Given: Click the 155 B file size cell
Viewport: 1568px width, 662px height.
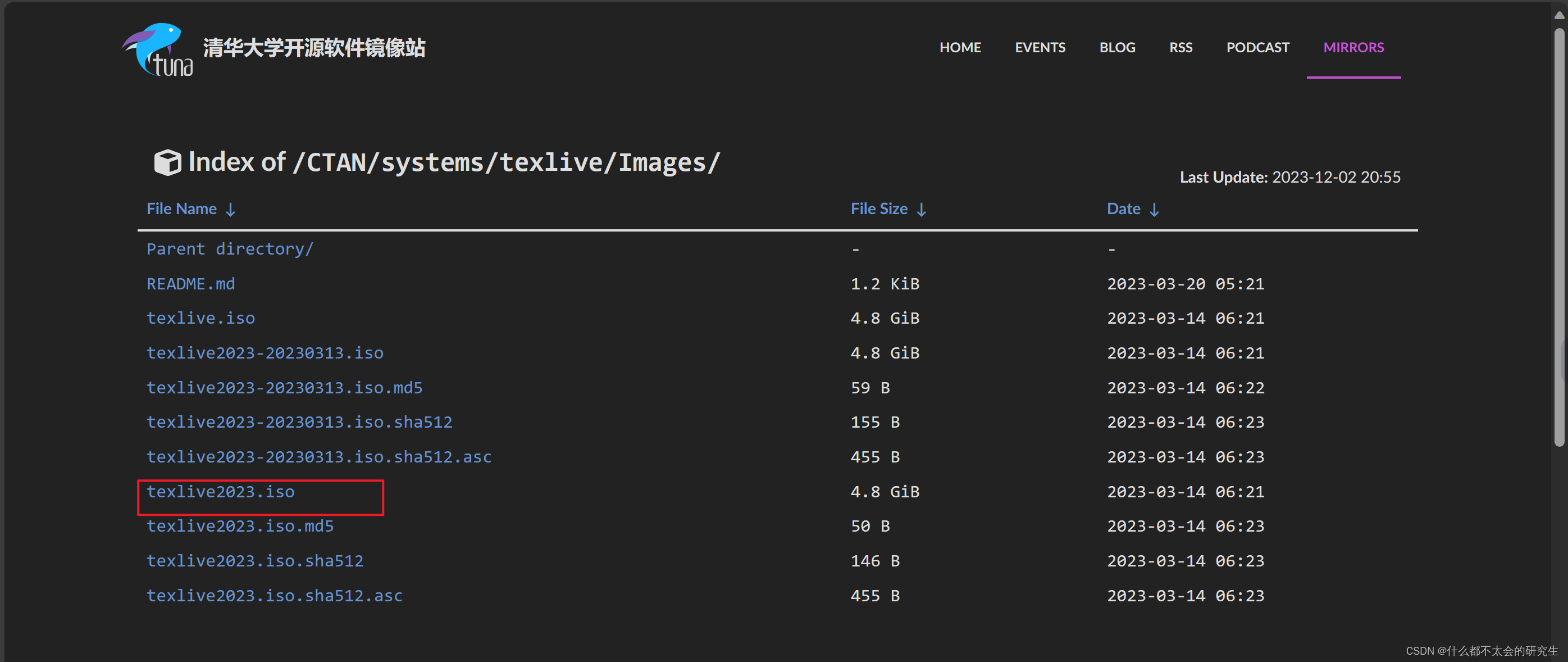Looking at the screenshot, I should coord(874,422).
